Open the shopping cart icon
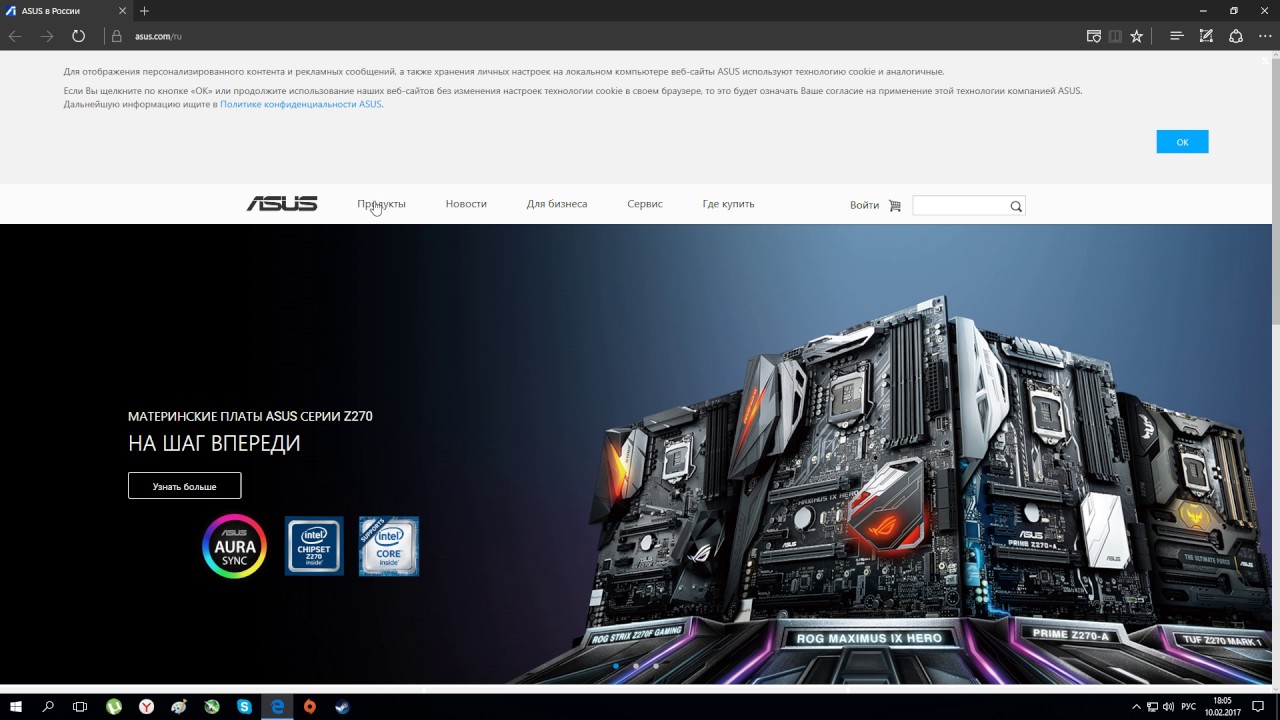 (894, 205)
